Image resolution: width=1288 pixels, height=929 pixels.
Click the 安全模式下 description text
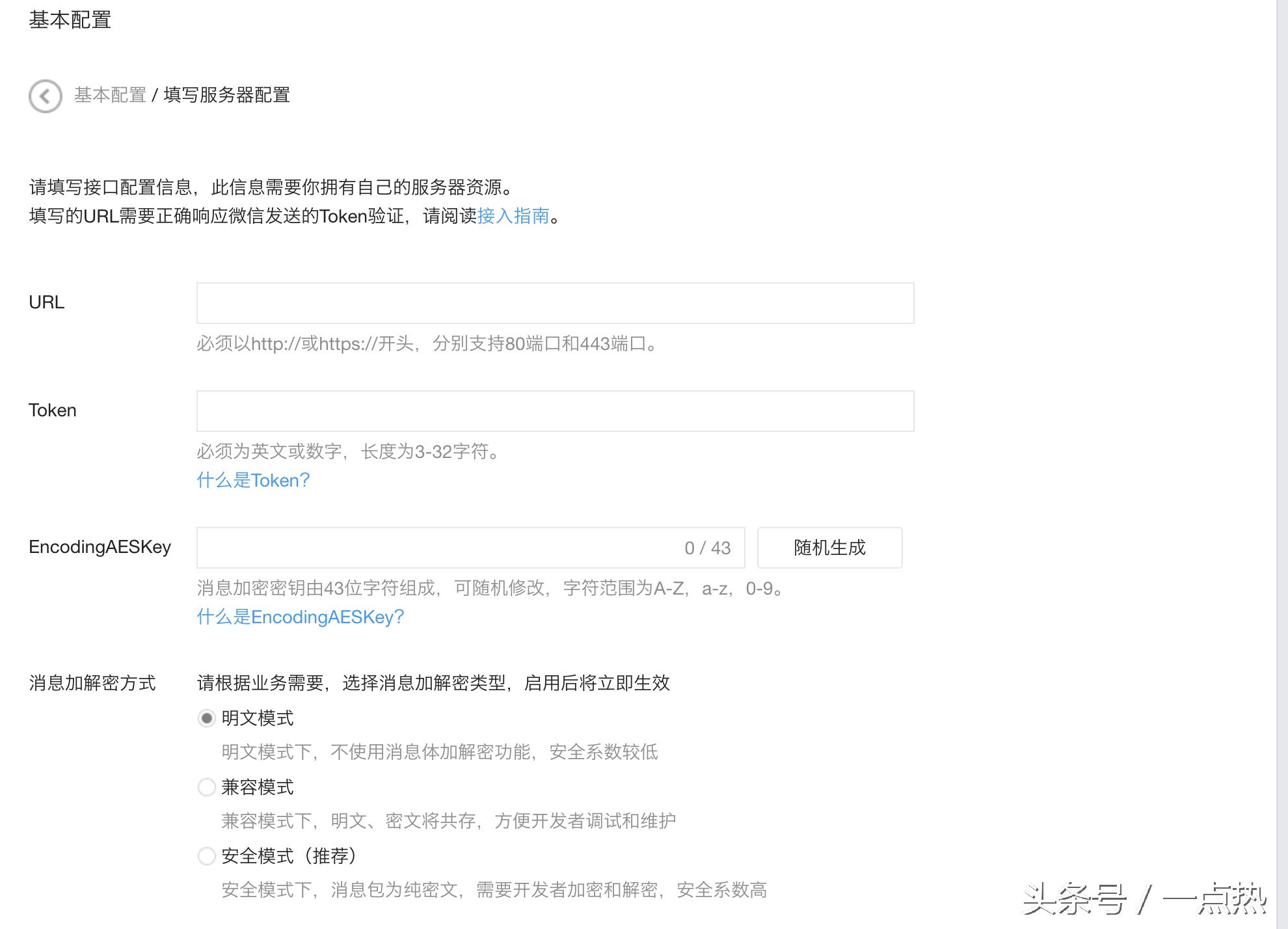pos(494,890)
